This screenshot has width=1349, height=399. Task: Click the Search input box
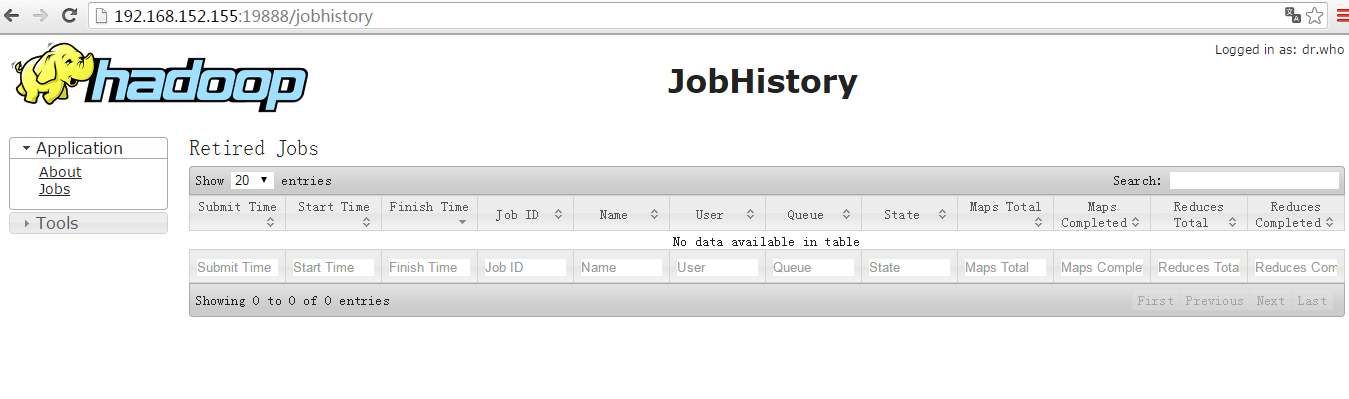click(x=1254, y=181)
